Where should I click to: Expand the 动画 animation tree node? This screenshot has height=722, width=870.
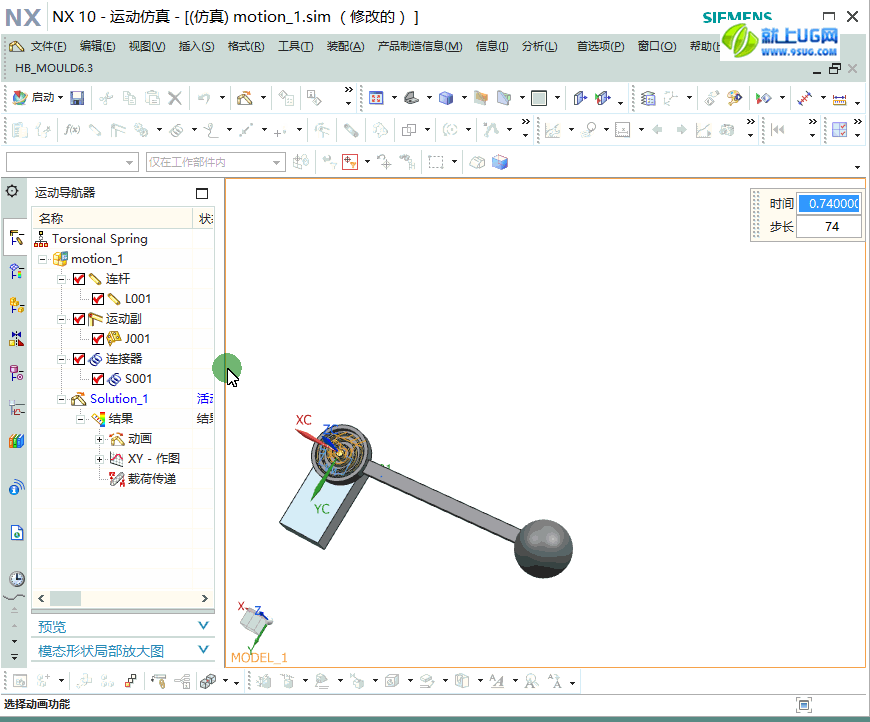tap(99, 440)
